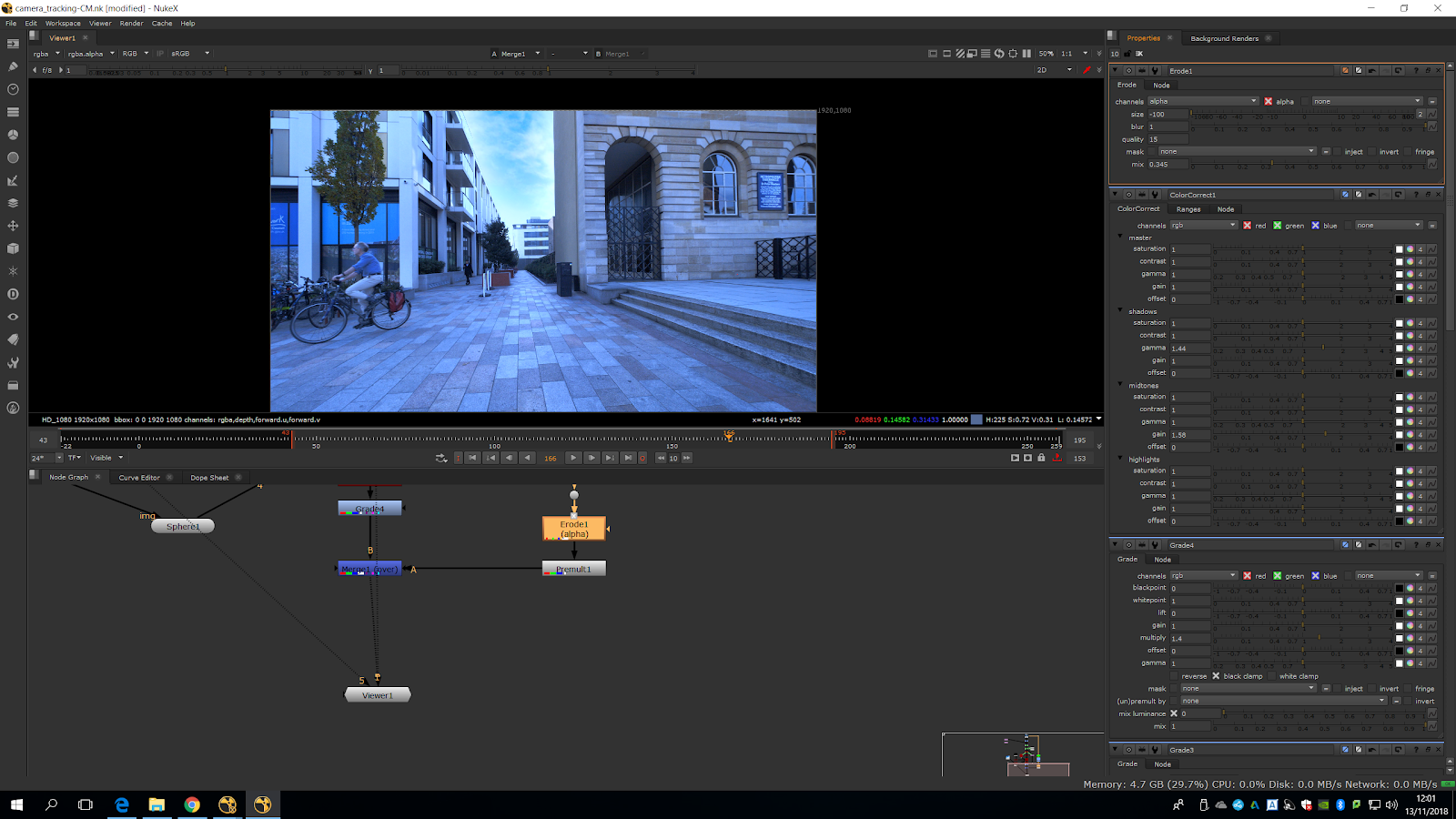The height and width of the screenshot is (819, 1456).
Task: Open the 3D nodes cube icon
Action: (13, 248)
